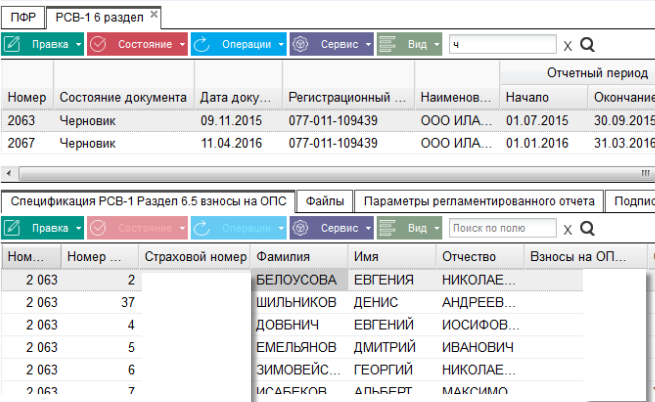Sort by Взносы на ОП... column header
The width and height of the screenshot is (655, 402).
pos(585,257)
